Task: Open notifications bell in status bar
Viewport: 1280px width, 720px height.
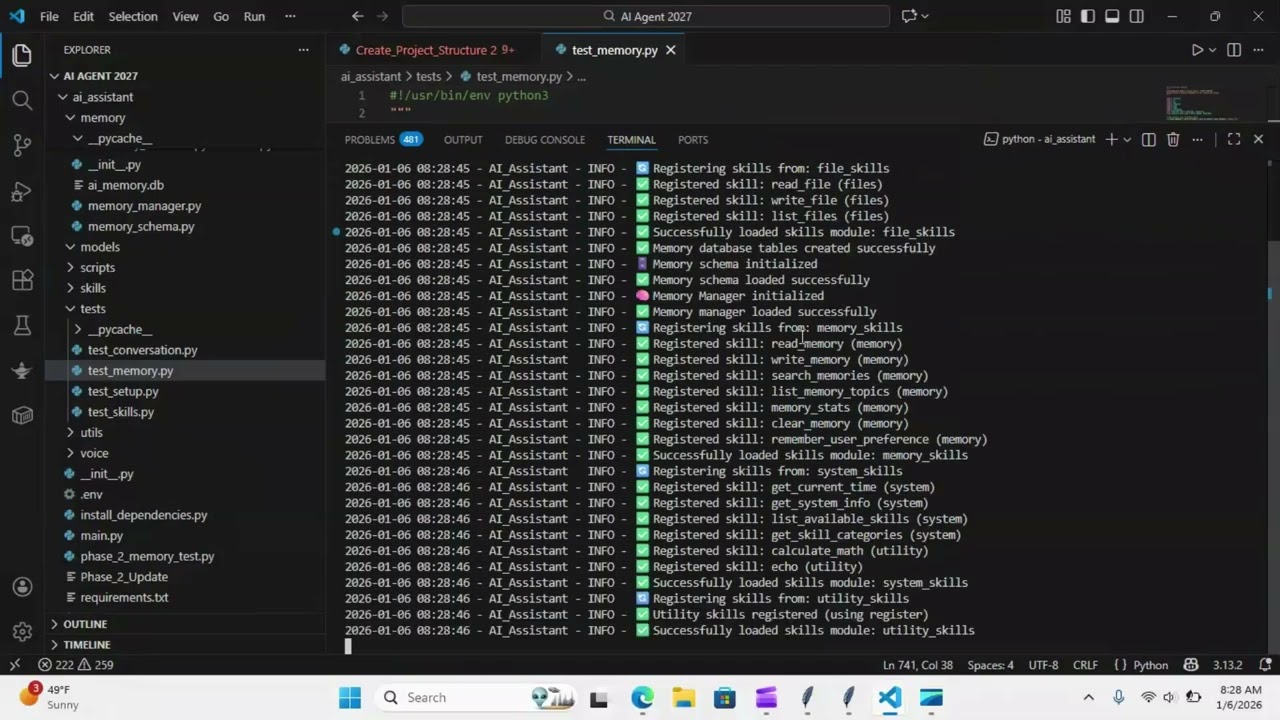Action: [x=1266, y=665]
